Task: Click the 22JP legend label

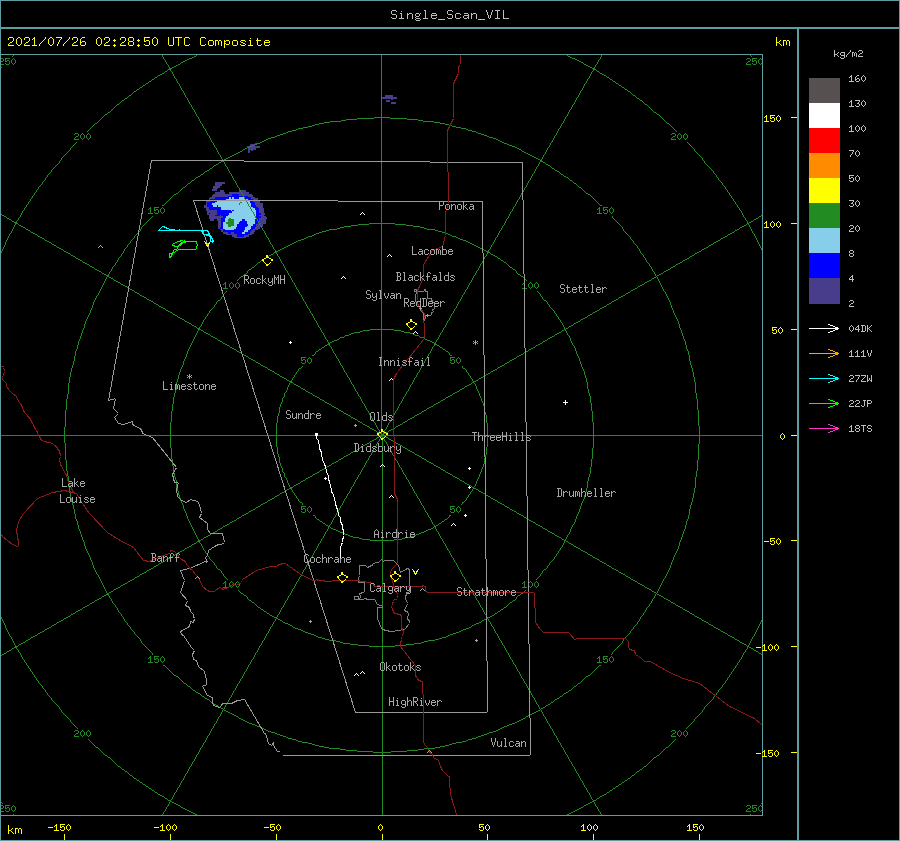Action: [860, 404]
